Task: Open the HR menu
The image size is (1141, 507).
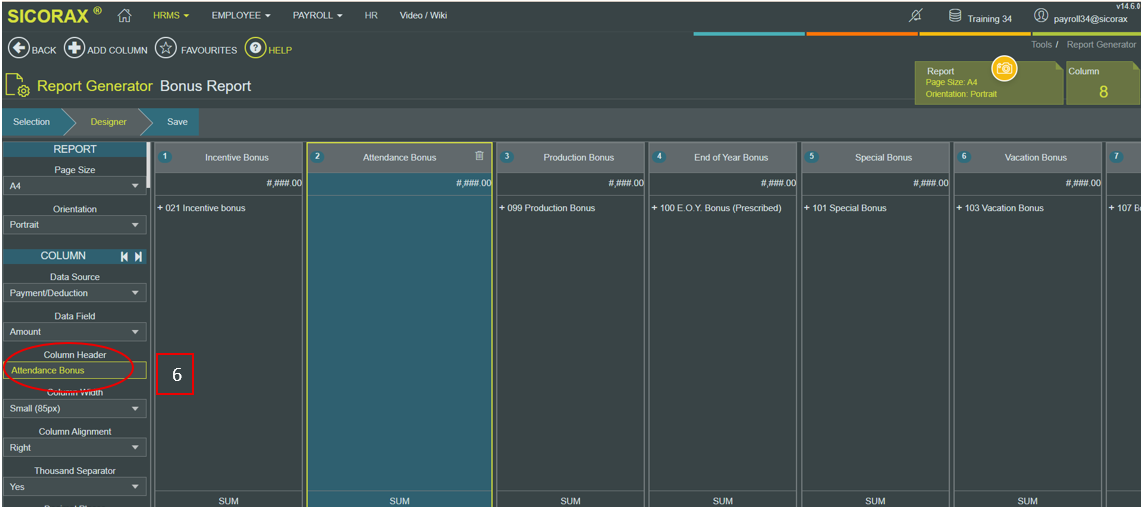Action: (x=371, y=15)
